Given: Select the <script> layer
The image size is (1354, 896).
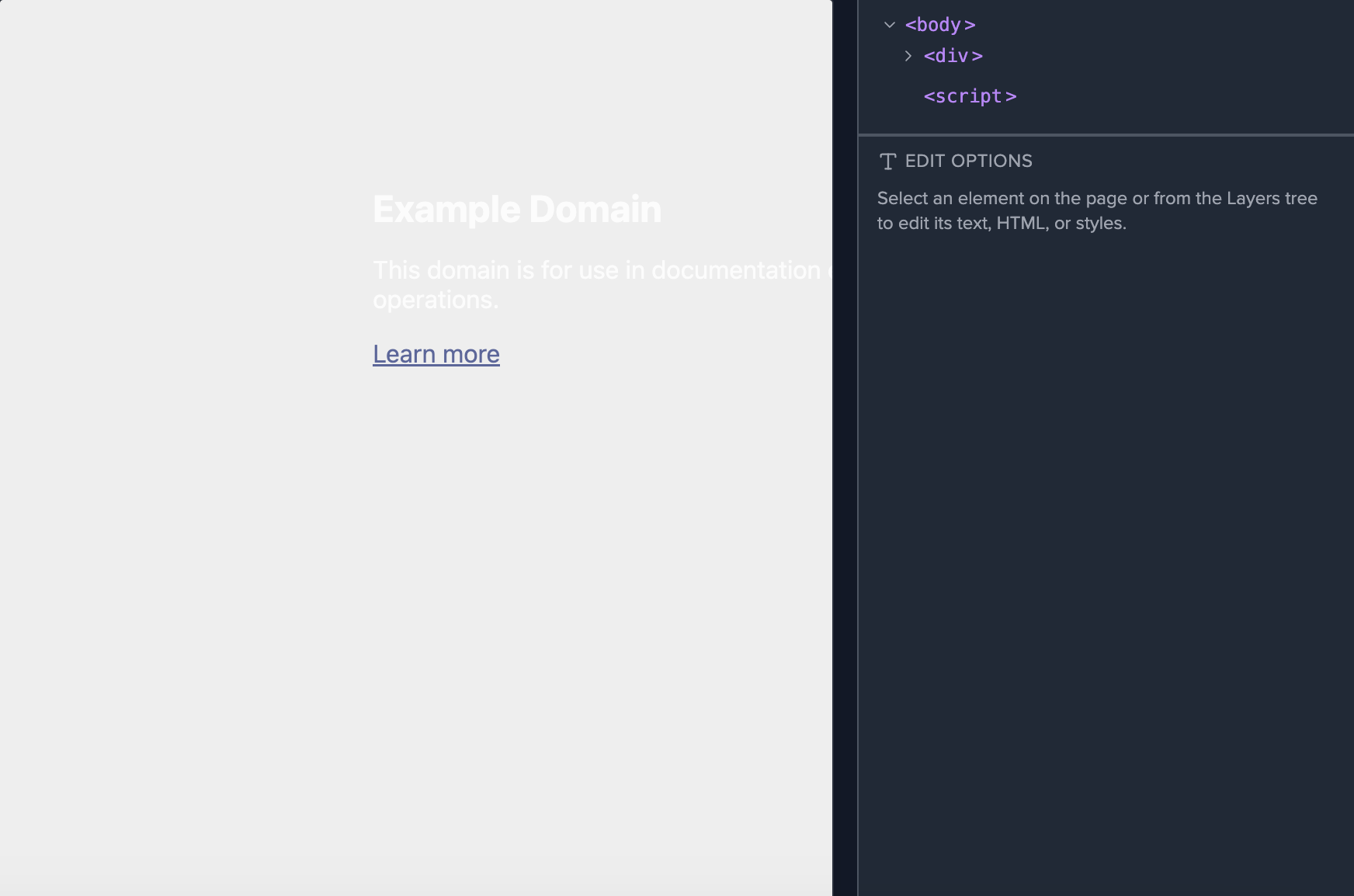Looking at the screenshot, I should pyautogui.click(x=970, y=96).
